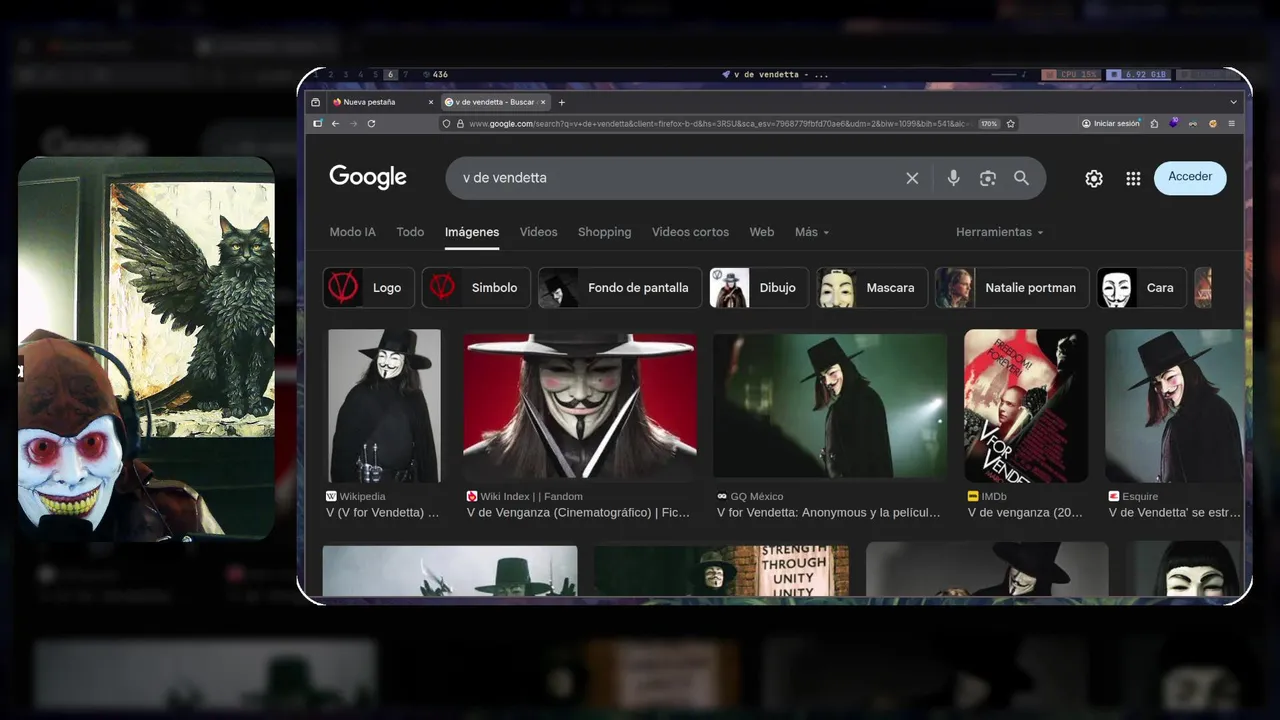Click workspace 6 in top bar
The image size is (1280, 720).
(x=390, y=75)
